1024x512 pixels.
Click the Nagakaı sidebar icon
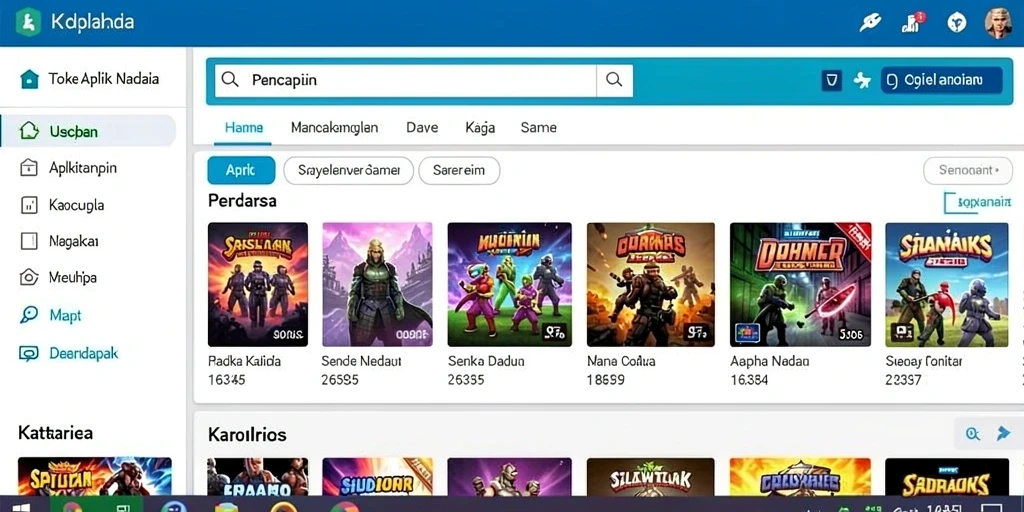click(x=29, y=242)
